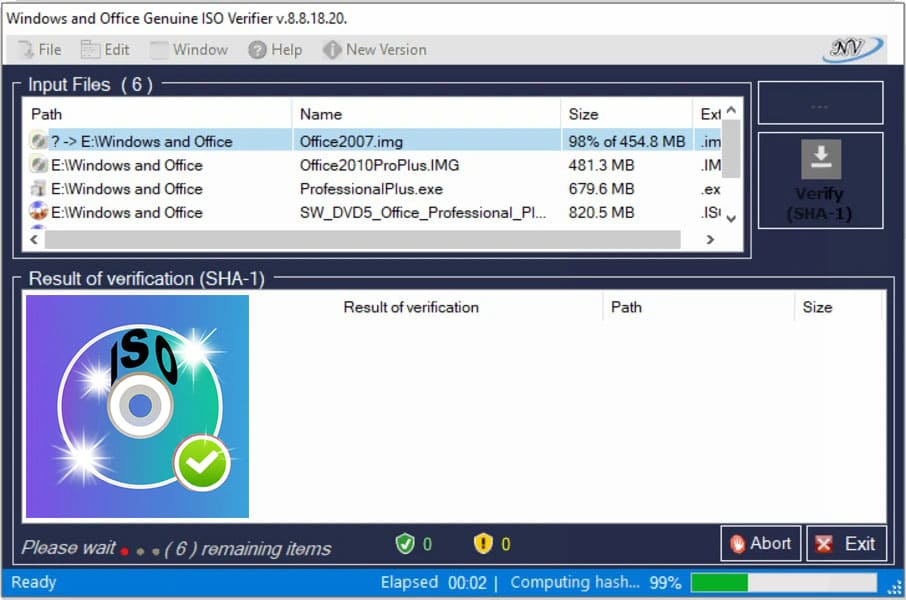
Task: Sort the input list by Path column
Action: [x=157, y=114]
